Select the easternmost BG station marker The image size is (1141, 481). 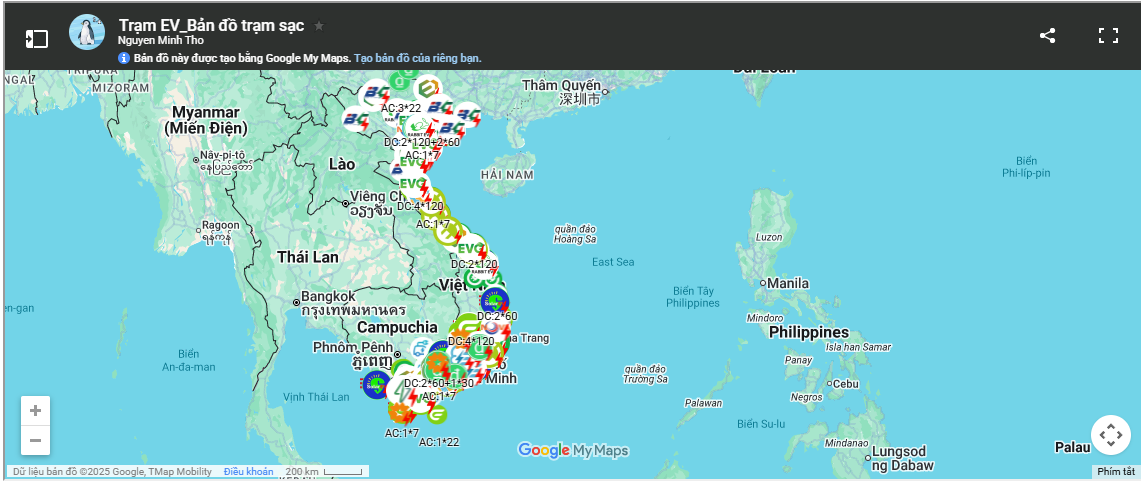coord(469,115)
